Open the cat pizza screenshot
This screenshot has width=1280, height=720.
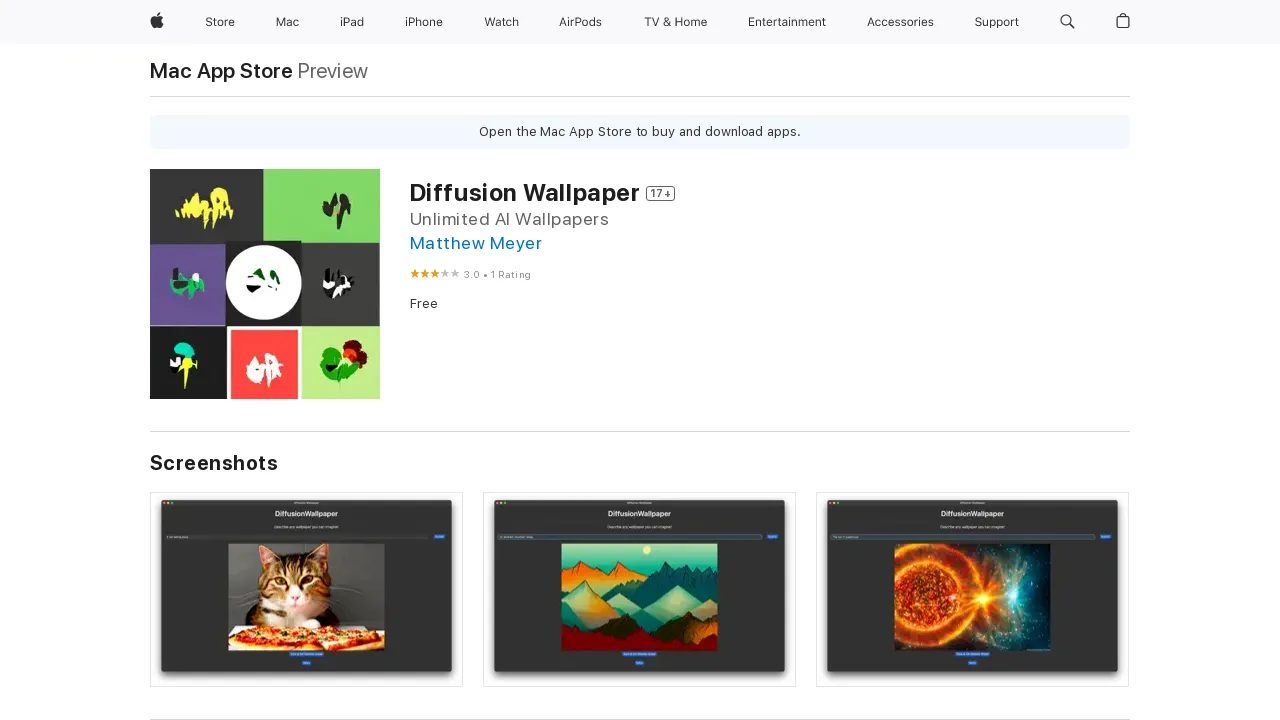[x=306, y=589]
